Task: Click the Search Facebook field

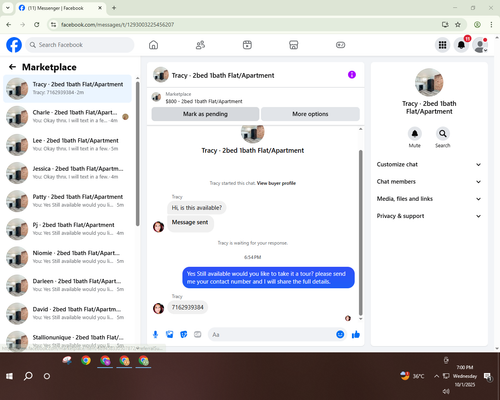Action: 80,45
